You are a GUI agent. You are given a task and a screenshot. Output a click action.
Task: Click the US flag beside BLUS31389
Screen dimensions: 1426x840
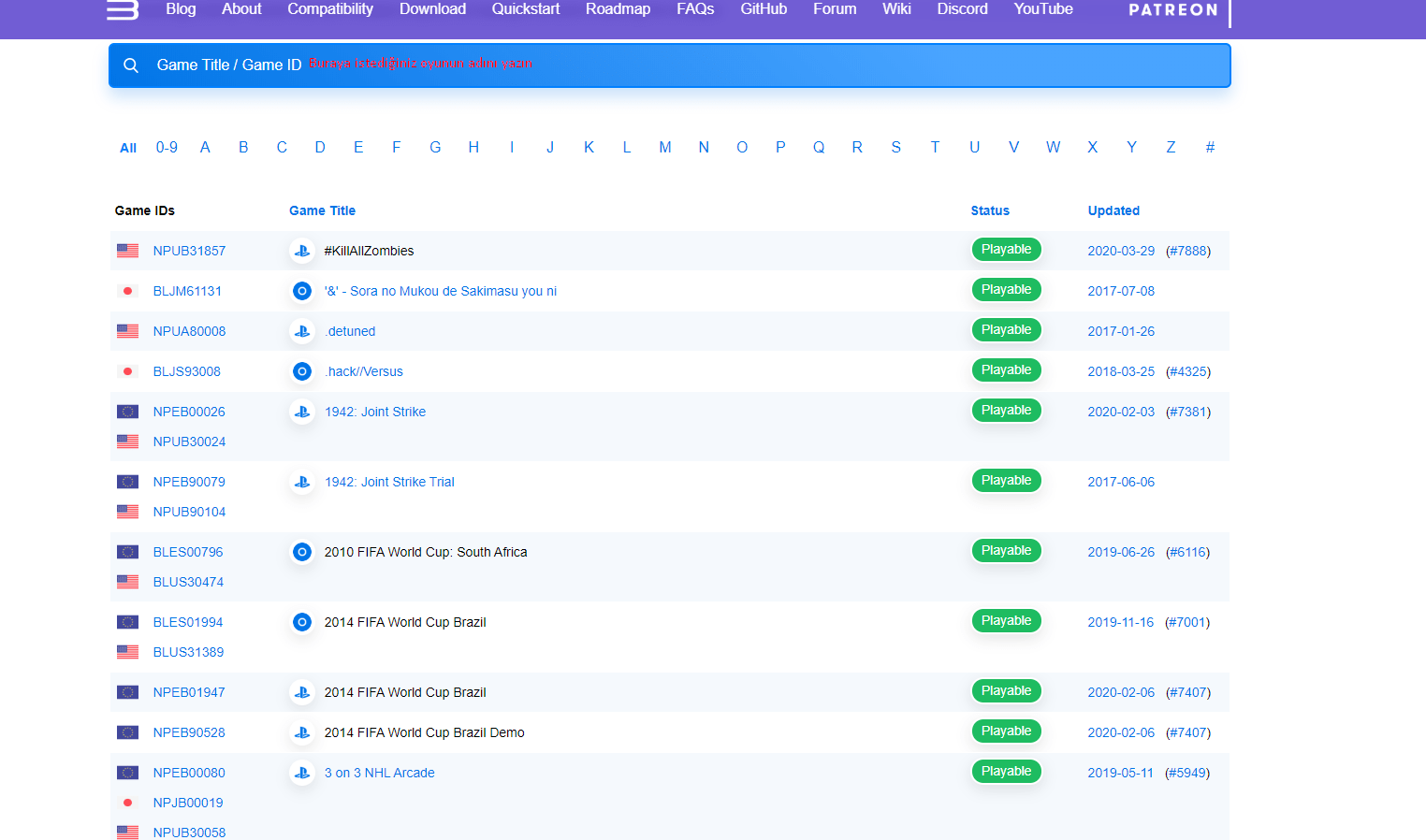coord(127,652)
